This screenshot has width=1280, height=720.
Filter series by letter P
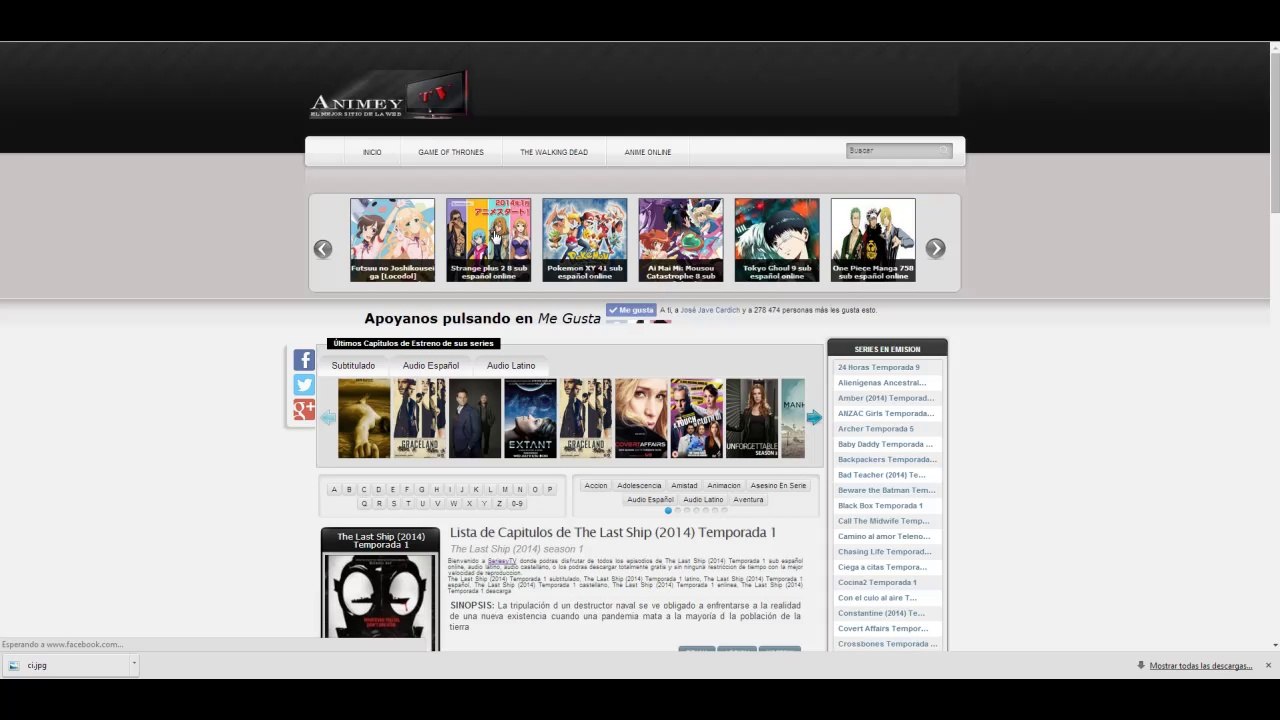point(550,490)
